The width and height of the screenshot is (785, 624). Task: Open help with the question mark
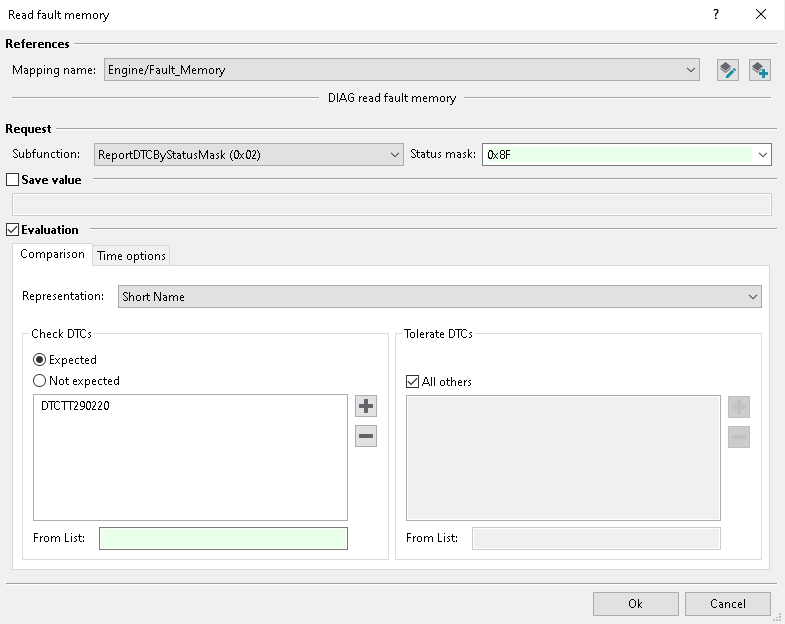pos(716,14)
